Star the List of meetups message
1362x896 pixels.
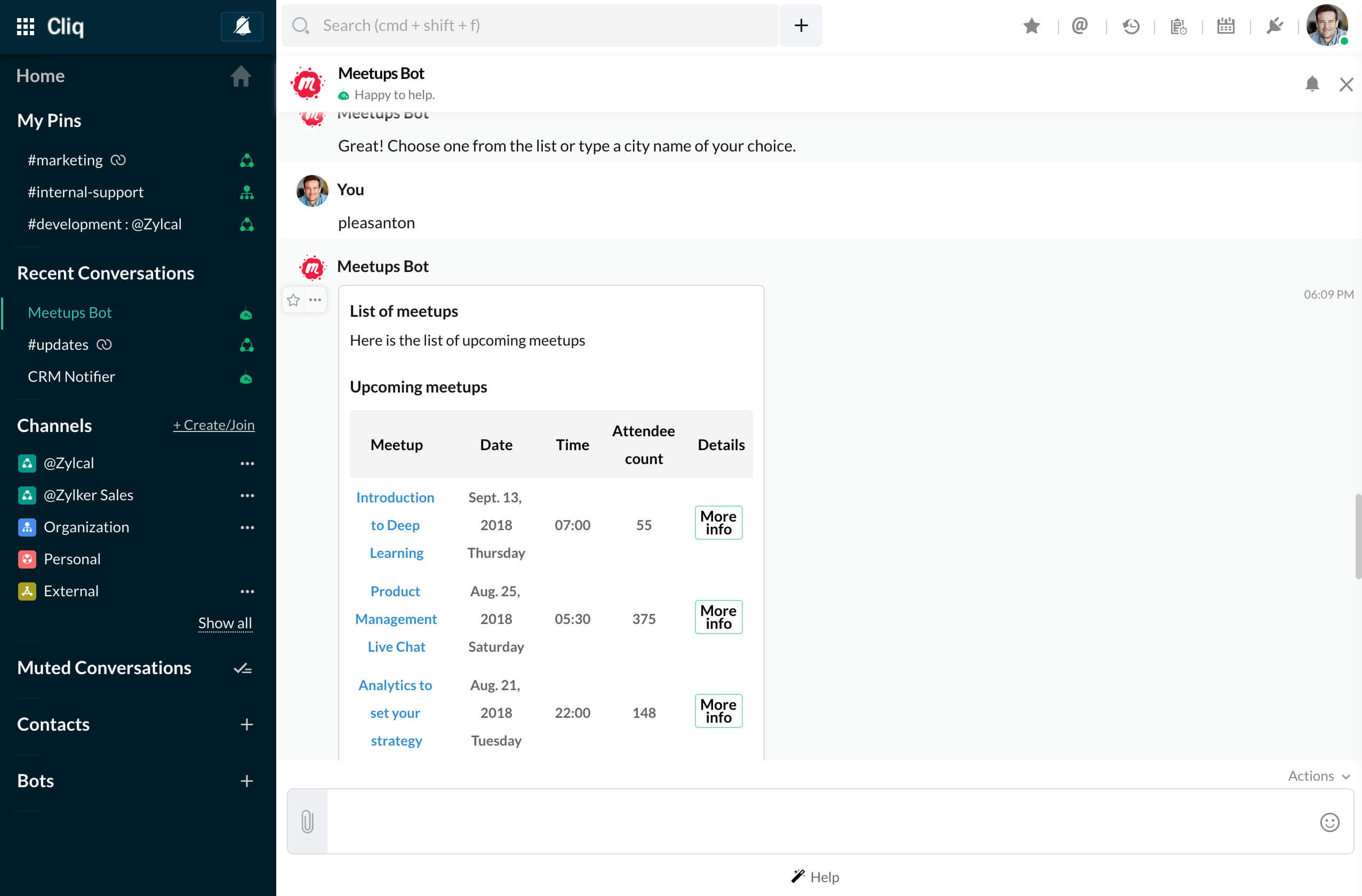(x=293, y=300)
